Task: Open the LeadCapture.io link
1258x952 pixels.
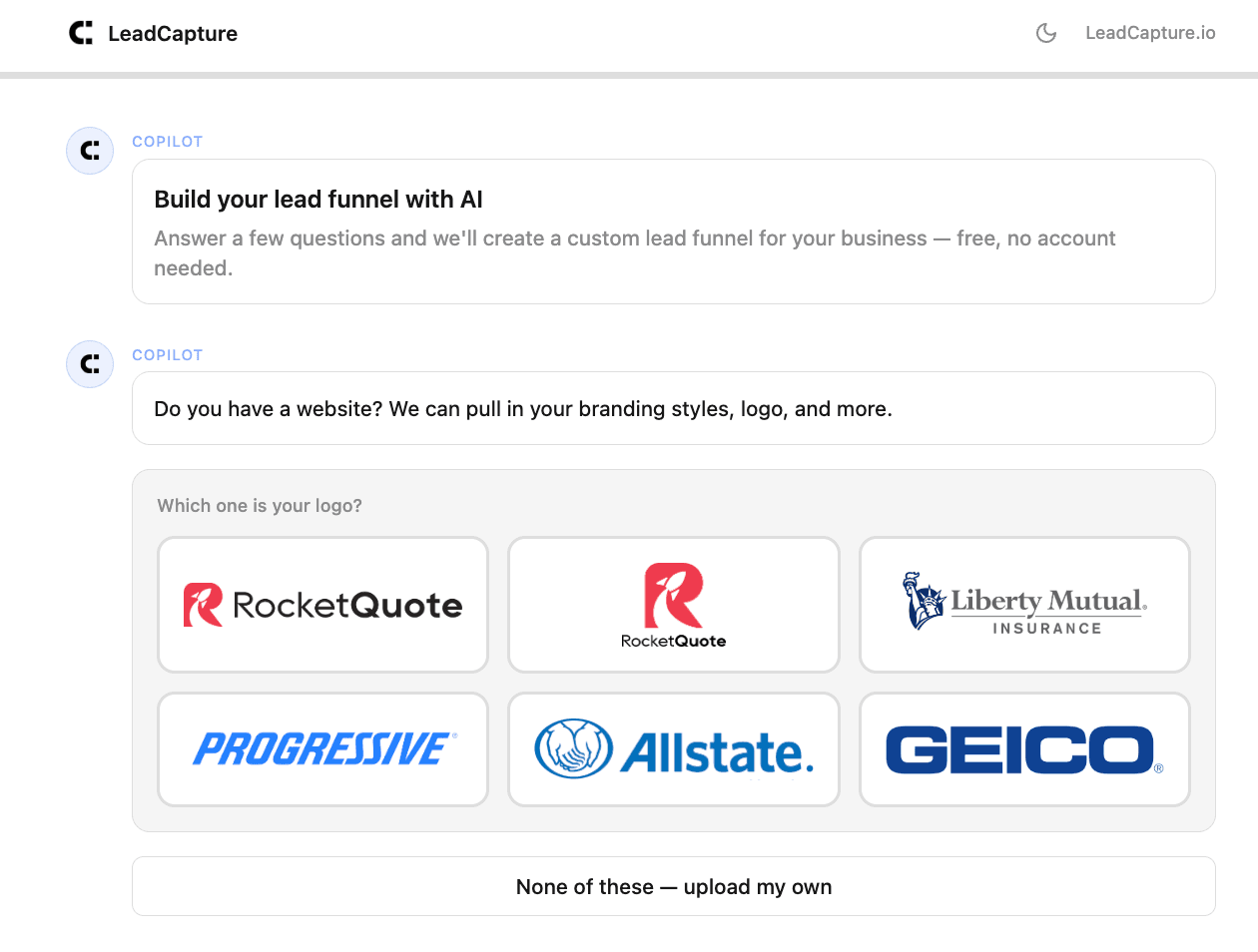Action: pos(1150,33)
